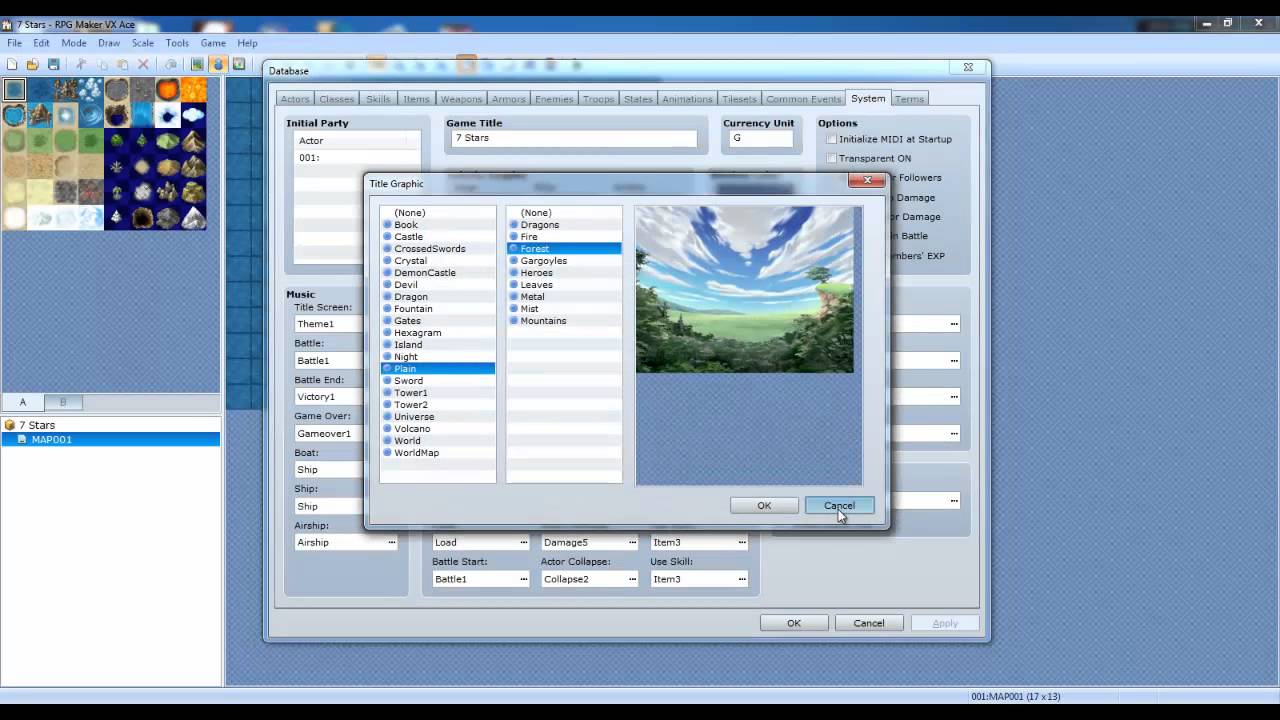
Task: Click OK in the Database window
Action: pyautogui.click(x=793, y=623)
